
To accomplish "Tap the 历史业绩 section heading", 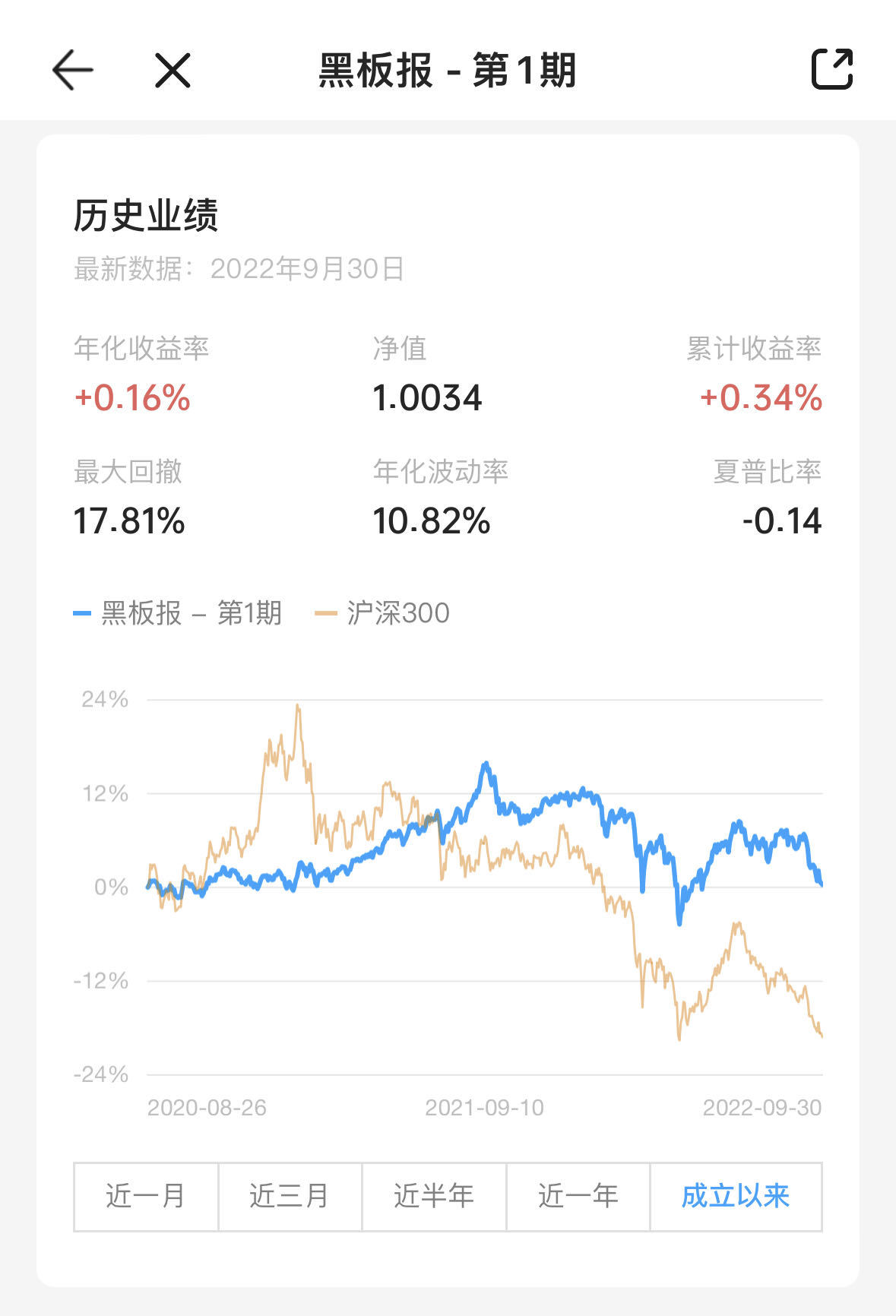I will [x=146, y=215].
